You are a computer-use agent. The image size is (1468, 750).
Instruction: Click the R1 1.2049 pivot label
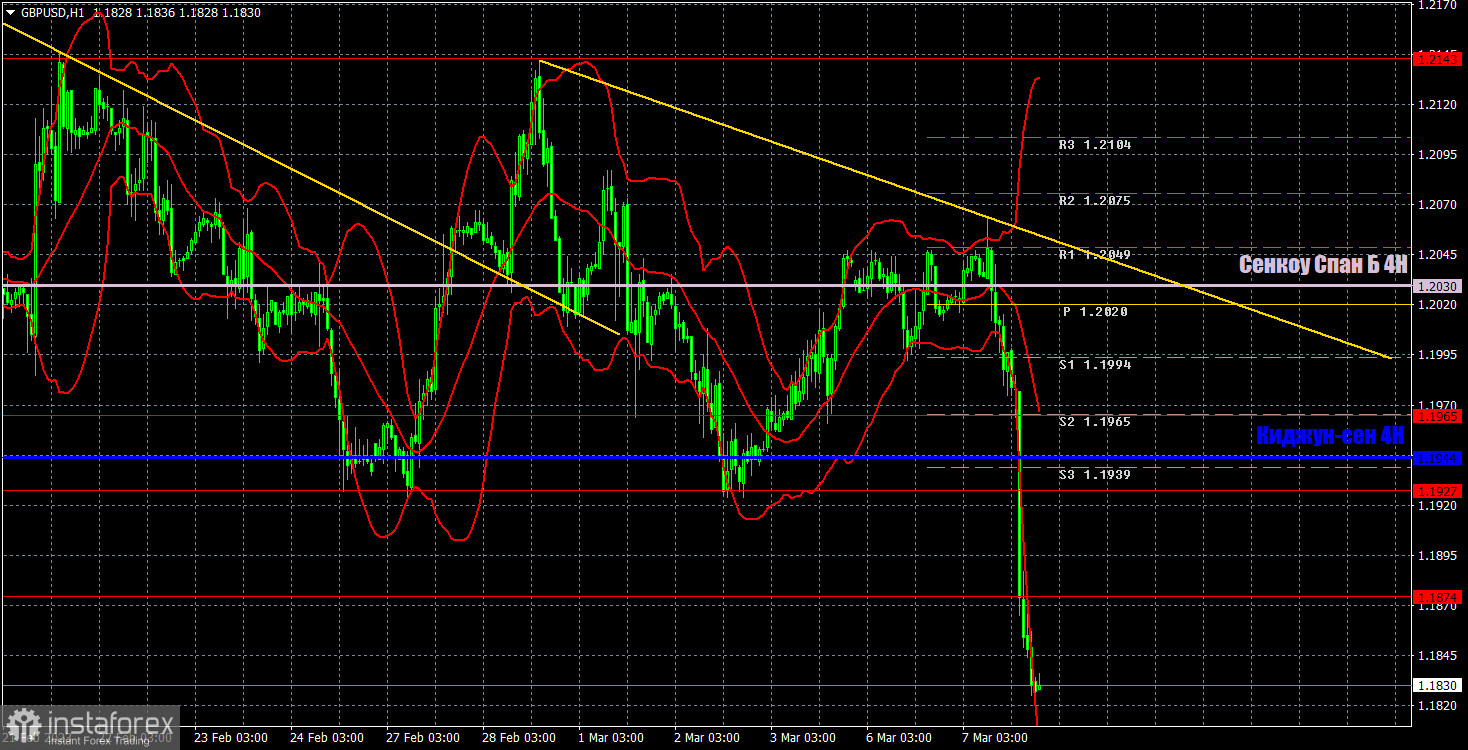[x=1095, y=255]
